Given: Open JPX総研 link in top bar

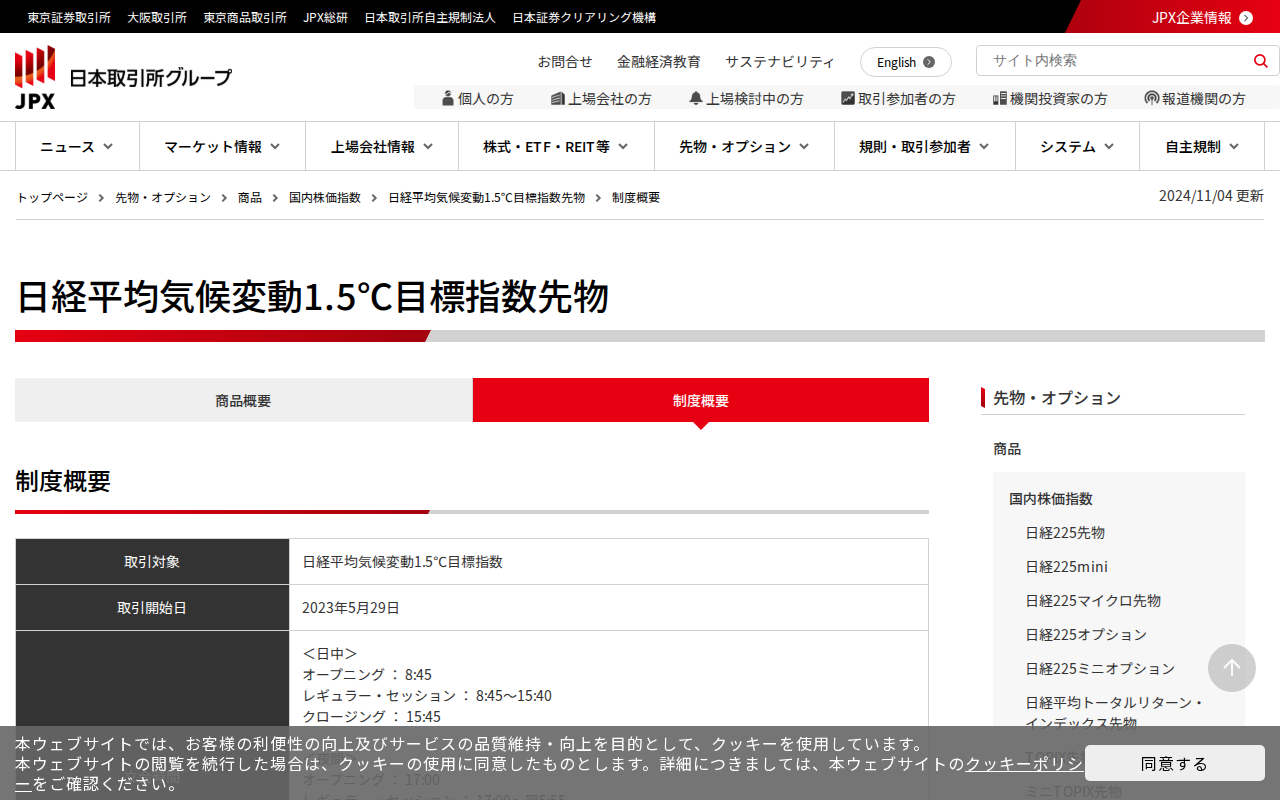Looking at the screenshot, I should (x=326, y=17).
